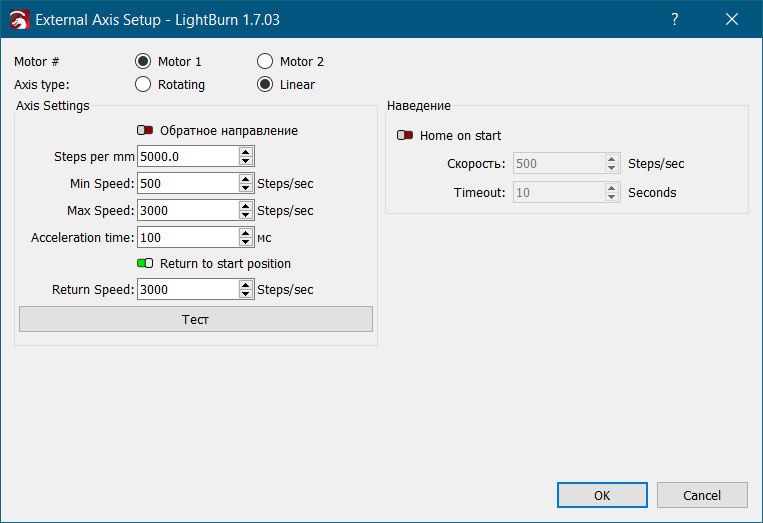The height and width of the screenshot is (523, 763).
Task: Confirm settings with the OK button
Action: (602, 495)
